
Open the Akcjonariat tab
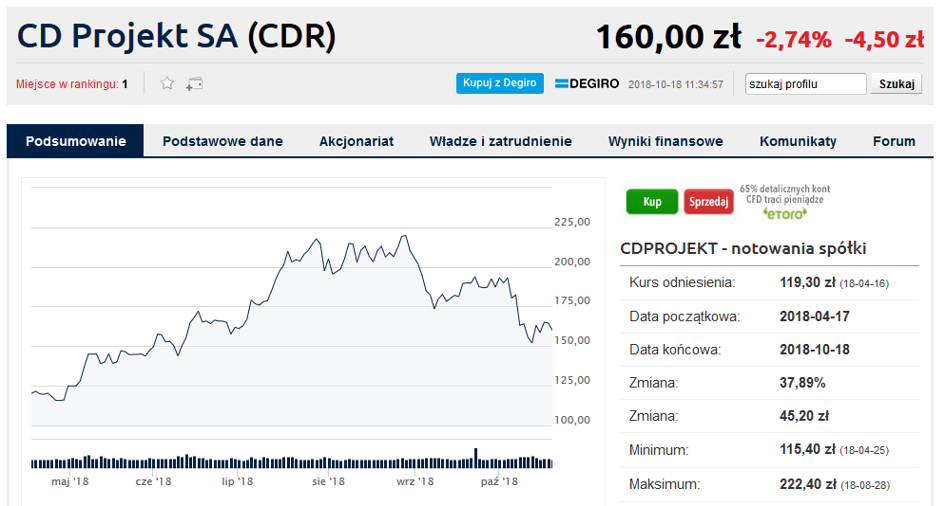356,141
